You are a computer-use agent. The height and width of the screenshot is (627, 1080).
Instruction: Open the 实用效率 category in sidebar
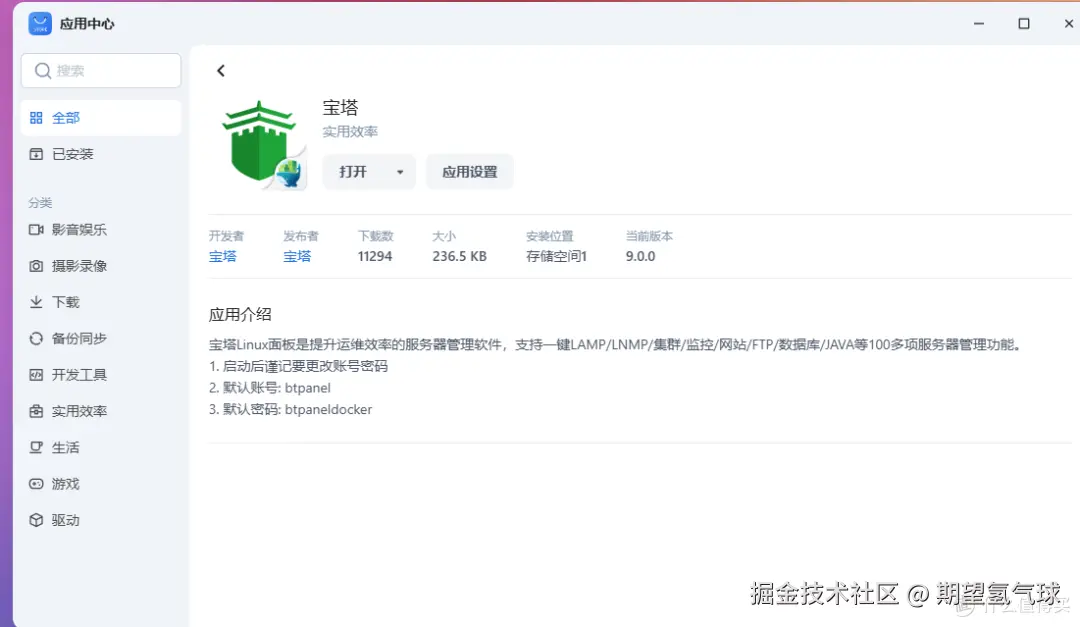(x=101, y=411)
